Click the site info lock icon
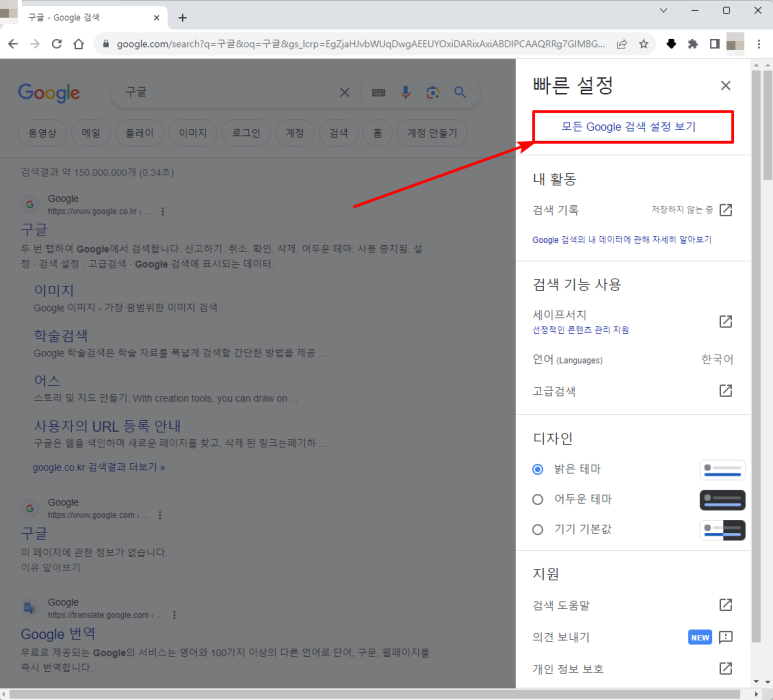 105,44
